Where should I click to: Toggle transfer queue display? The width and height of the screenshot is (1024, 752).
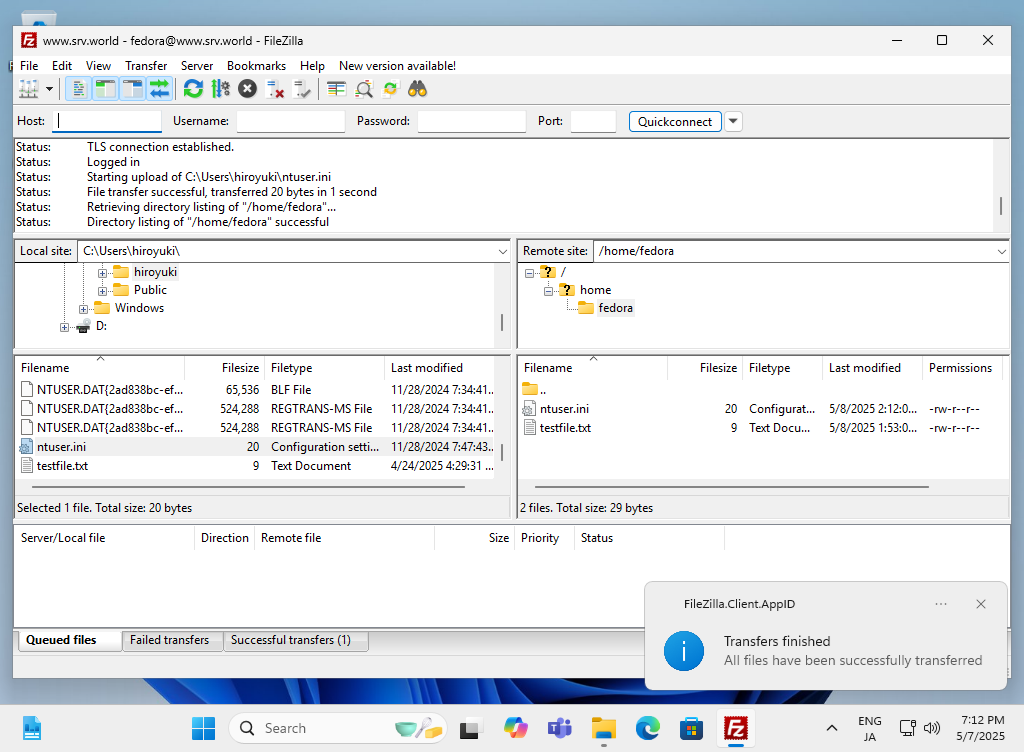click(x=159, y=89)
